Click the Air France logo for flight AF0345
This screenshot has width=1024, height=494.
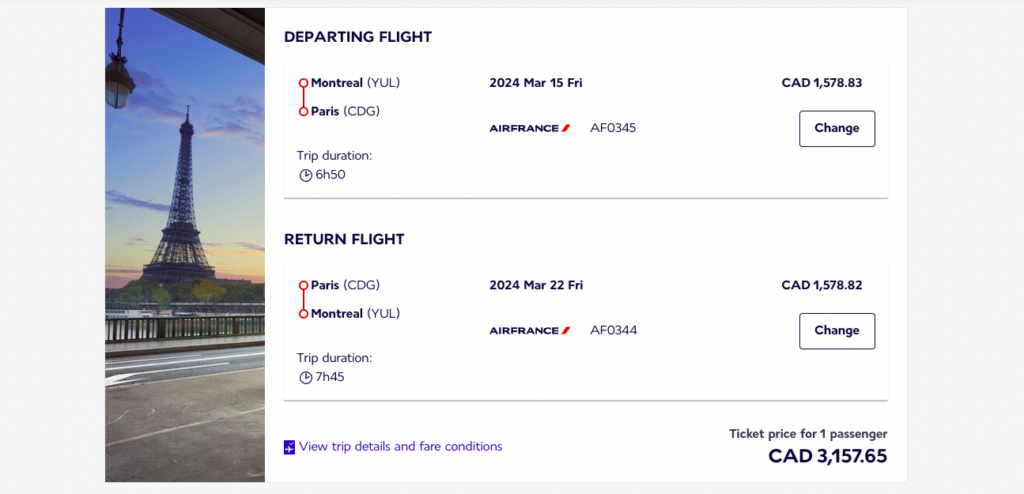coord(530,128)
